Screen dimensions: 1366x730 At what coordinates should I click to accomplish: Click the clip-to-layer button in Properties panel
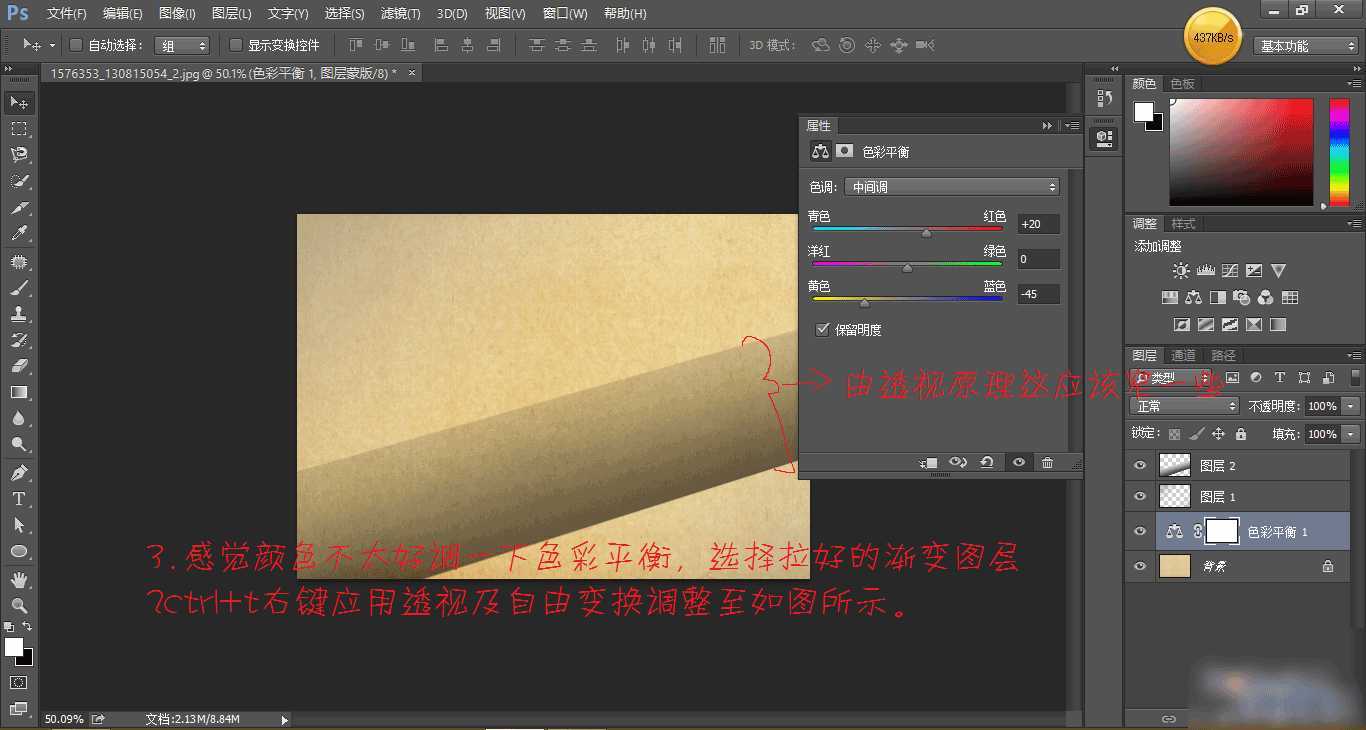pyautogui.click(x=929, y=462)
